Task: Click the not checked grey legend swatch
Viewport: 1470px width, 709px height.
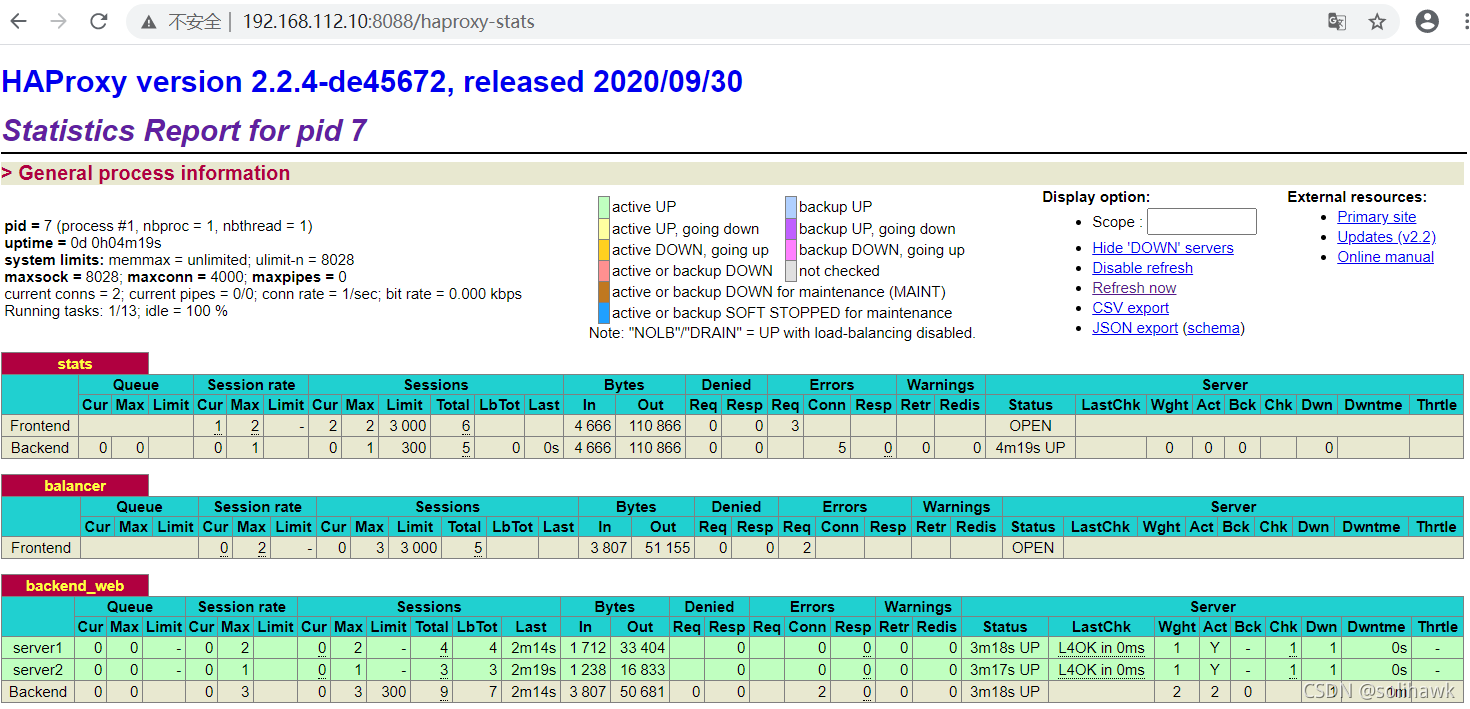Action: click(x=791, y=271)
